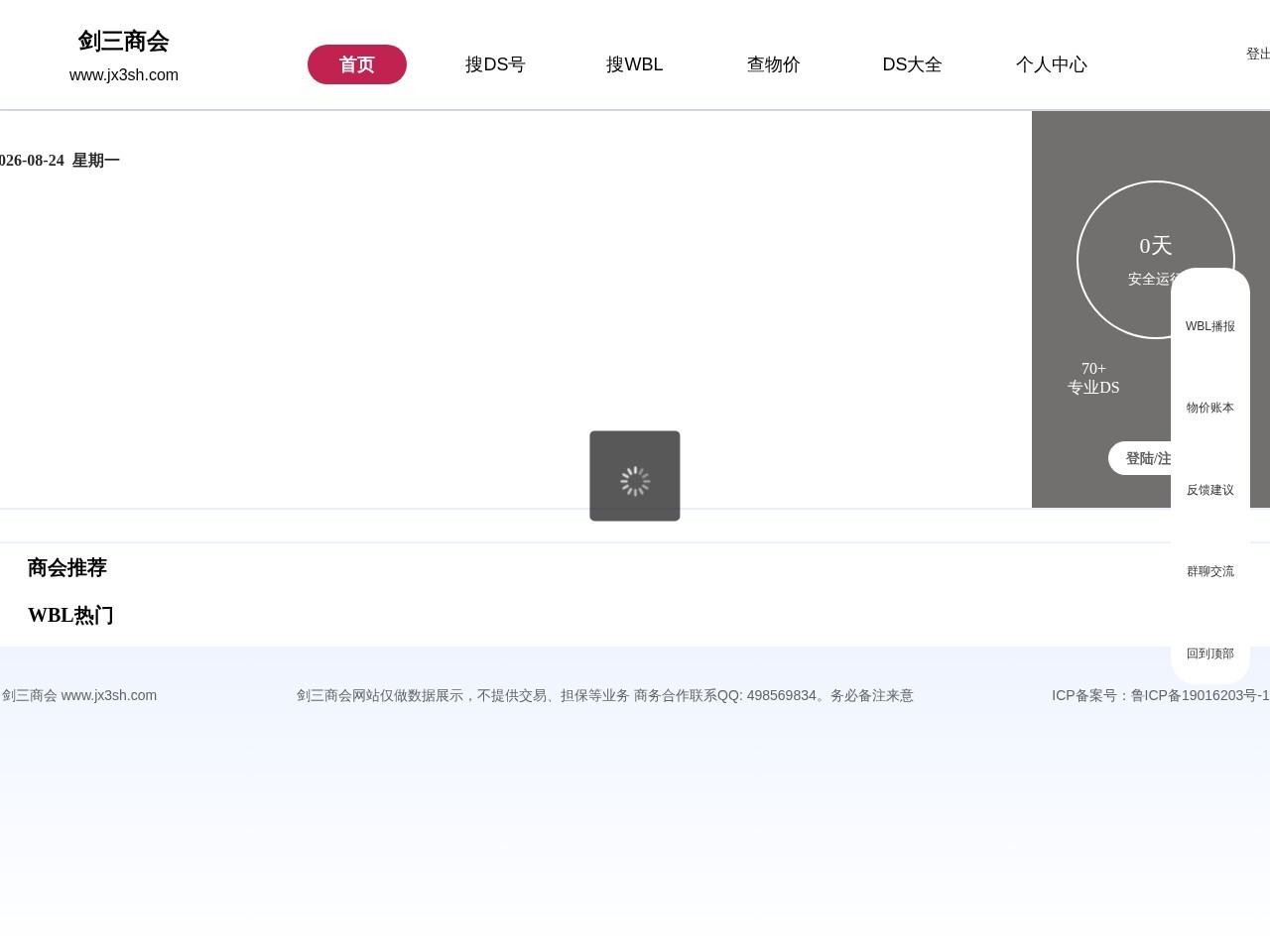
Task: Click the 登出 link
Action: (1258, 54)
